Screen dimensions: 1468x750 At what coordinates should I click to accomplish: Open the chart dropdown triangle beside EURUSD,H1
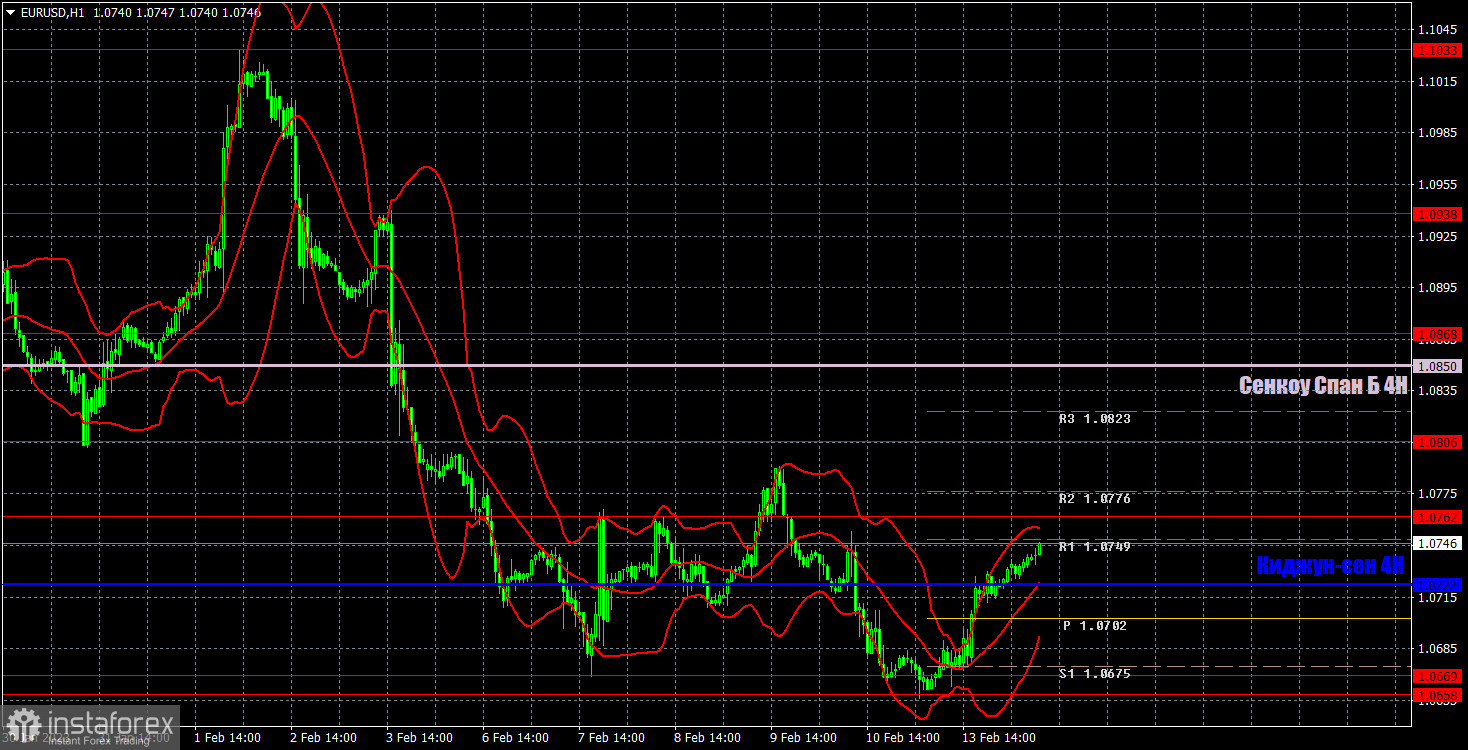11,13
